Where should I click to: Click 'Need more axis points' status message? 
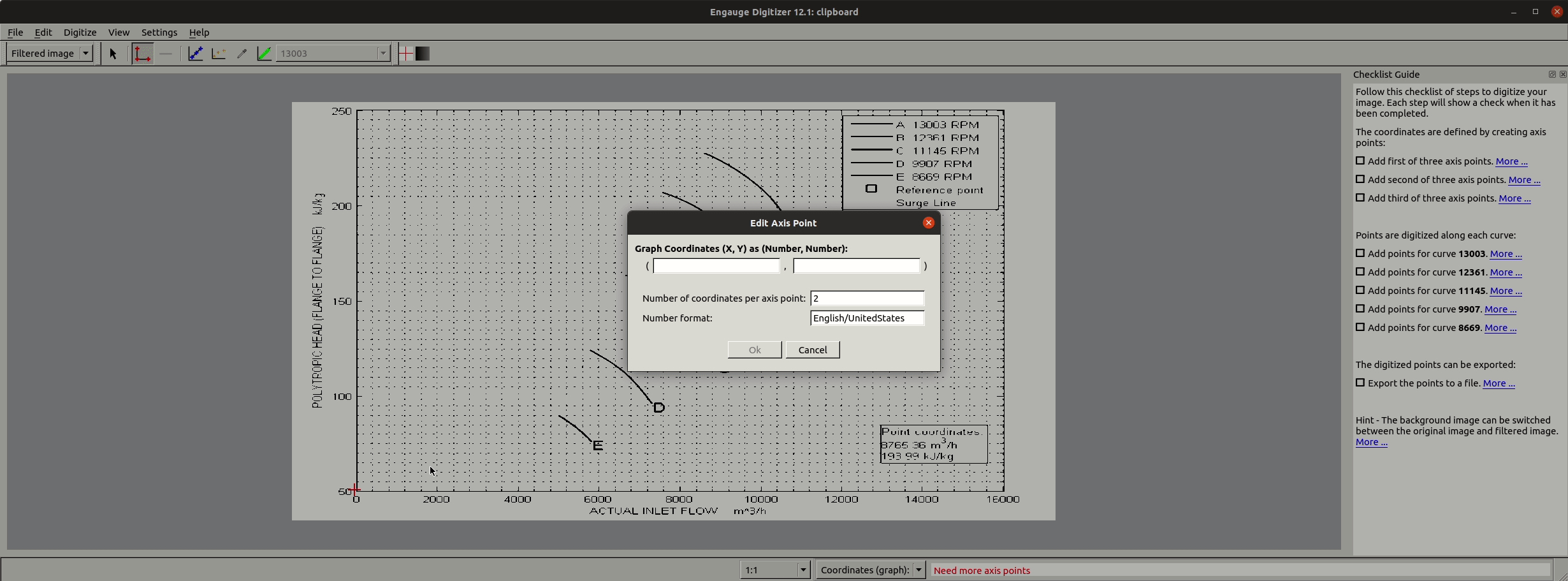coord(982,571)
